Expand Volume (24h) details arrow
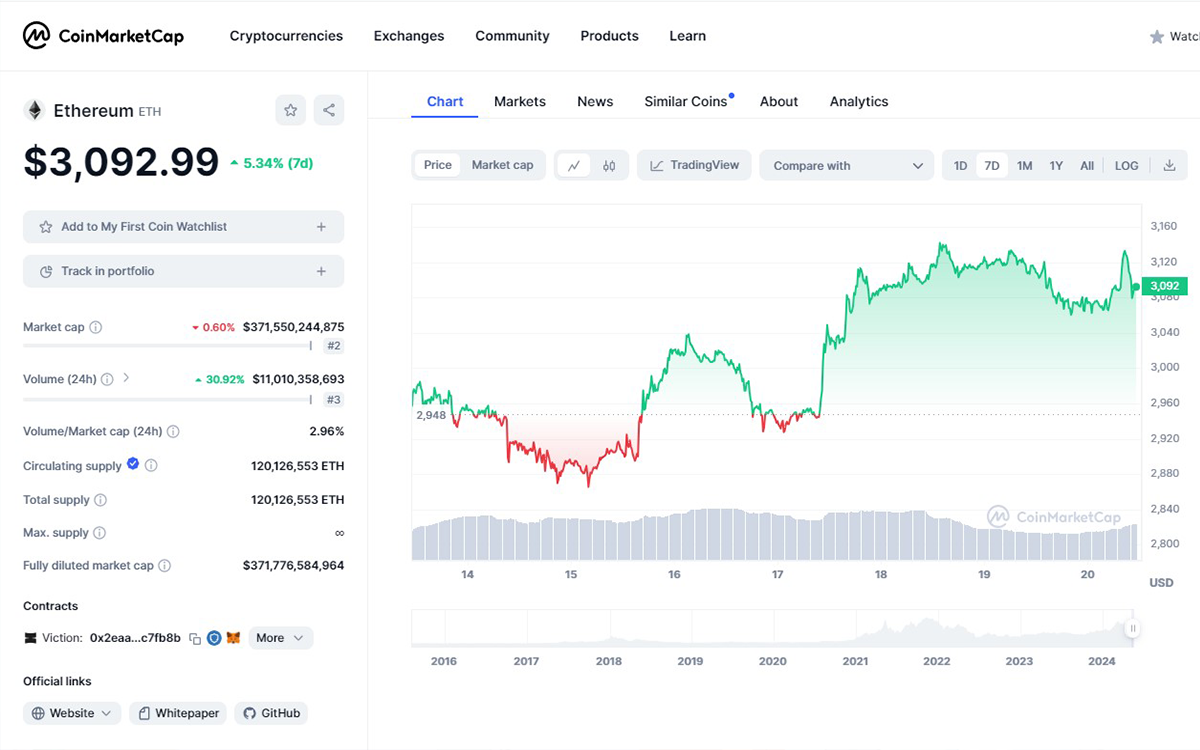The height and width of the screenshot is (750, 1200). [x=126, y=378]
